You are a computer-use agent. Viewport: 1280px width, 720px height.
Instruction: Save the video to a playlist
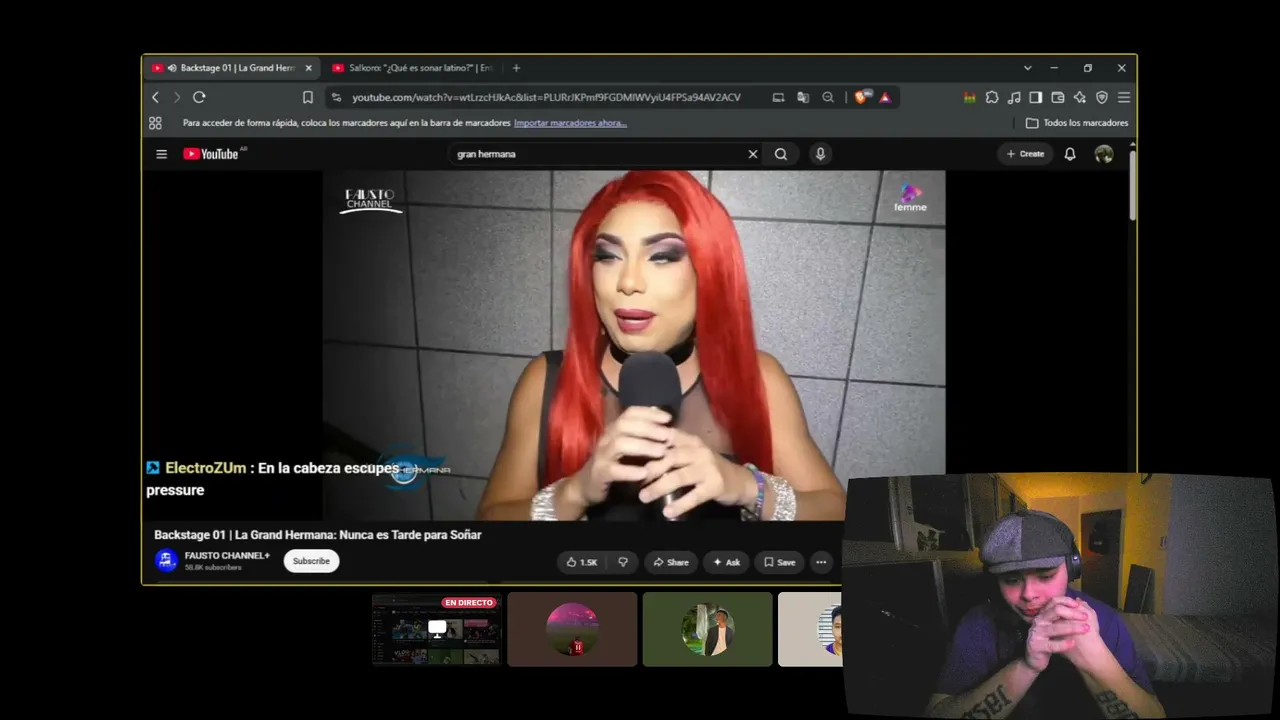[779, 562]
